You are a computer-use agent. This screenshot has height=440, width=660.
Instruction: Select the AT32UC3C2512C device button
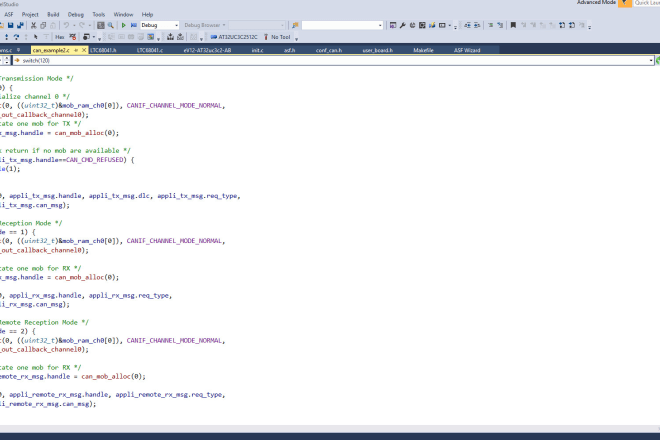[234, 37]
